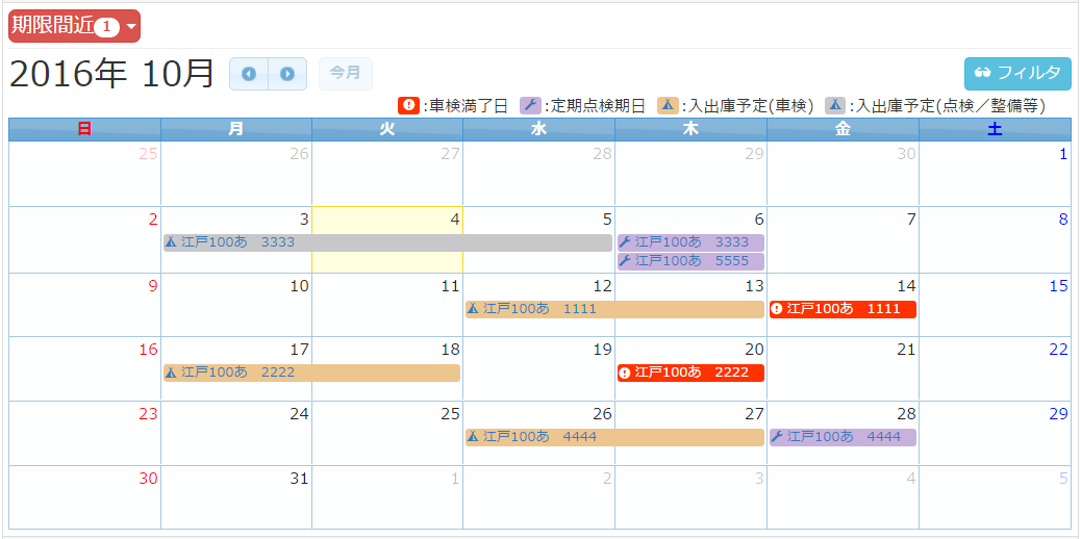Go to next month arrow
The width and height of the screenshot is (1081, 539).
pos(287,74)
